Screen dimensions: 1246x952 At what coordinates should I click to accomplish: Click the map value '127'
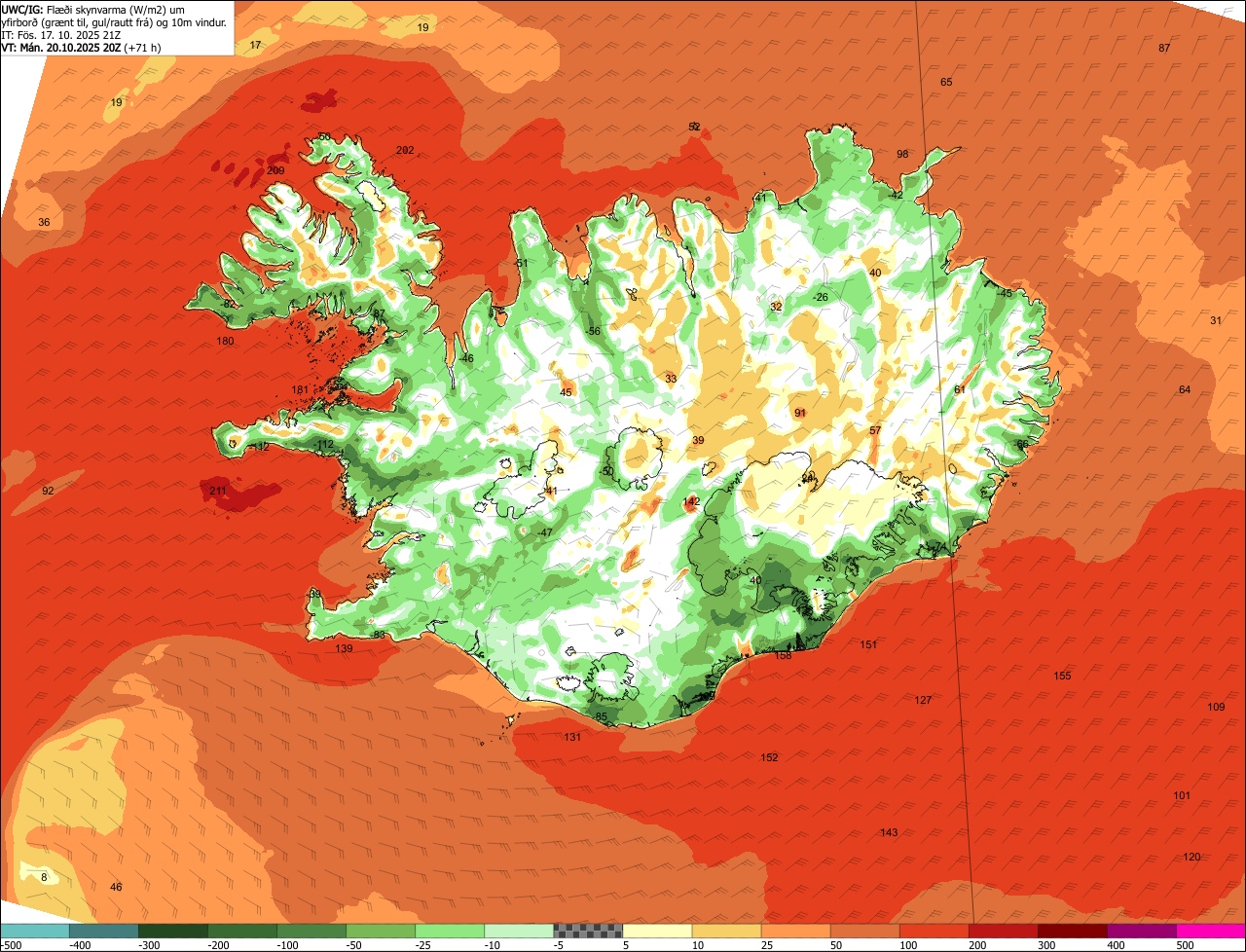pyautogui.click(x=923, y=701)
